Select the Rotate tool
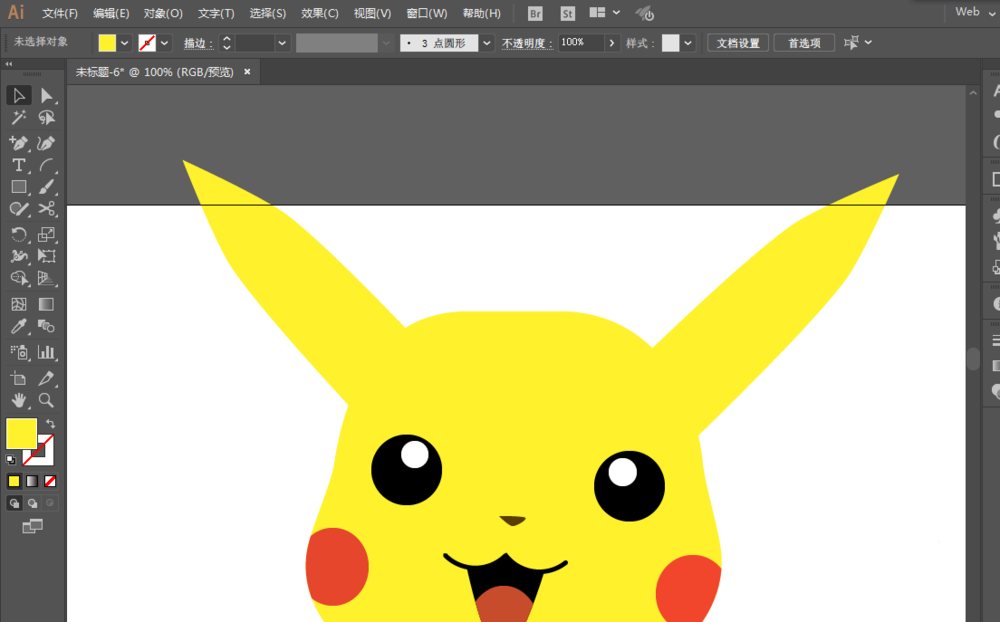The width and height of the screenshot is (1000, 622). click(x=18, y=234)
